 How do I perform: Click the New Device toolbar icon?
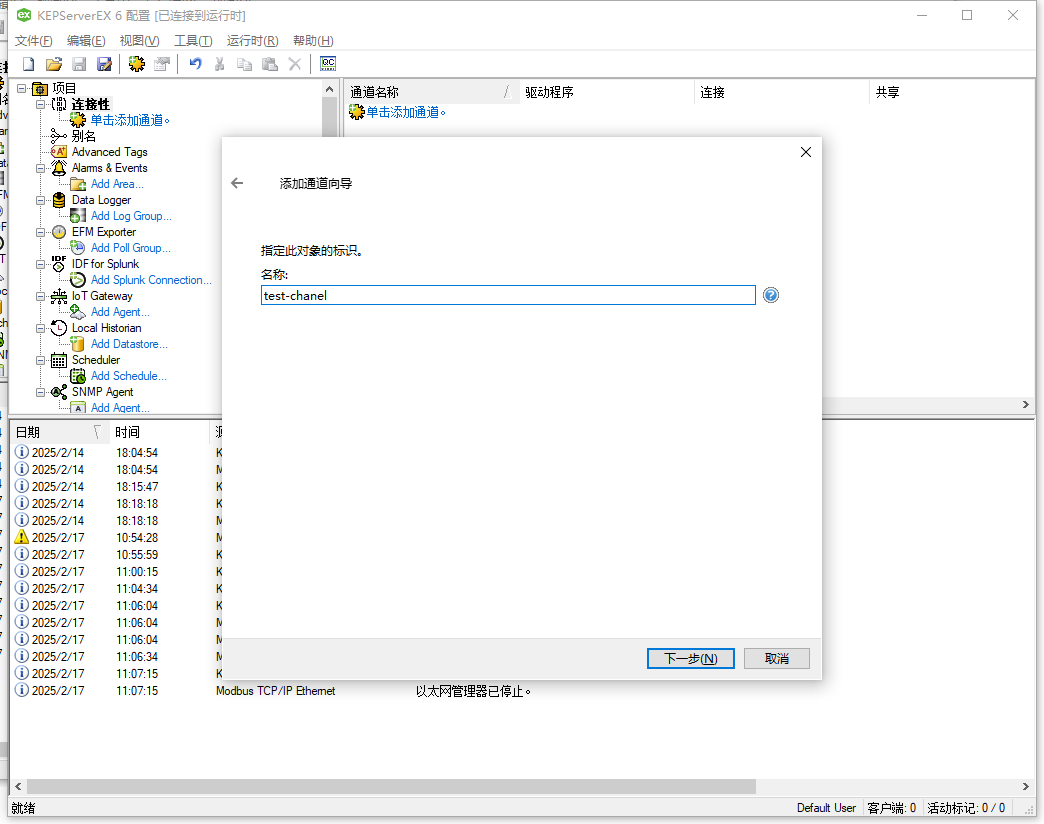click(162, 64)
